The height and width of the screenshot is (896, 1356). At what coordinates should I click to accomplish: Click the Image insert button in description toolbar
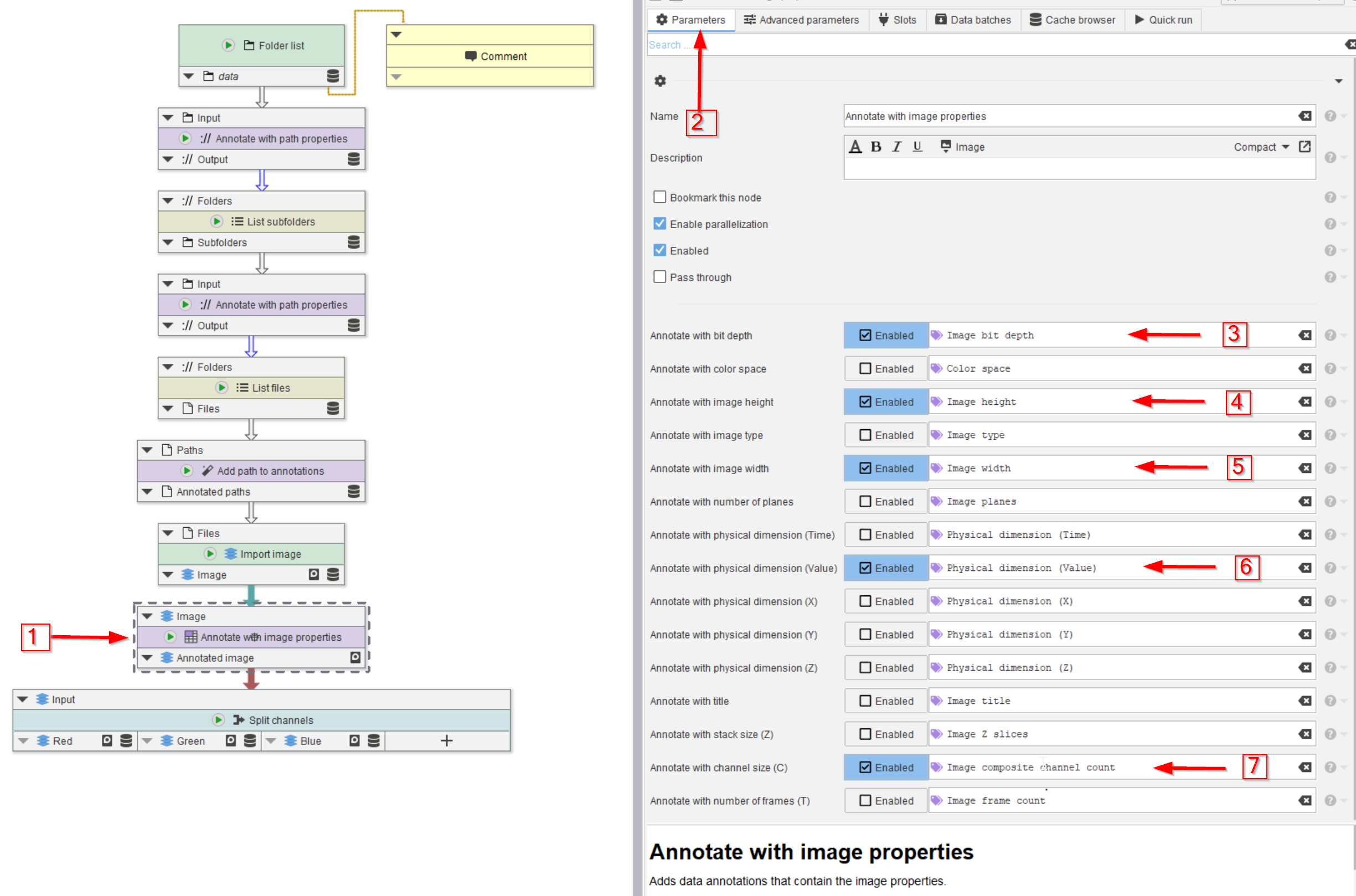[962, 147]
